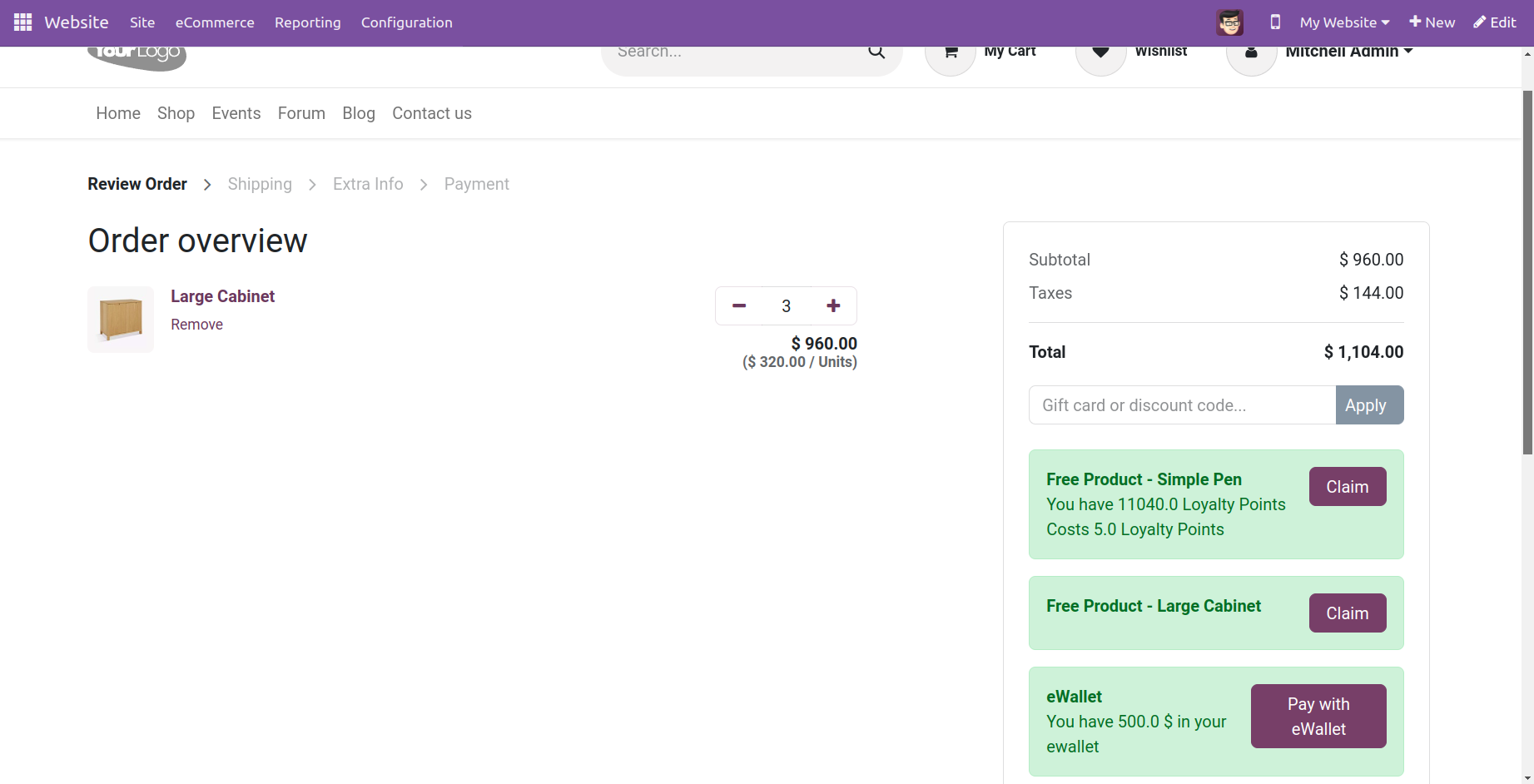The height and width of the screenshot is (784, 1534).
Task: Increase Large Cabinet quantity with plus
Action: tap(833, 306)
